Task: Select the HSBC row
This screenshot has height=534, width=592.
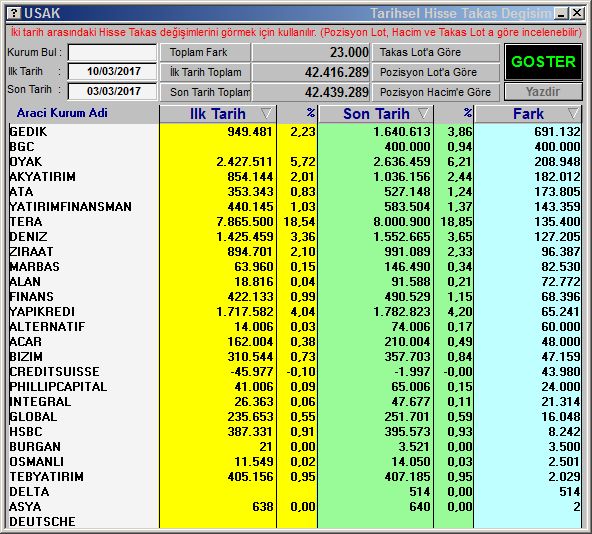Action: tap(295, 432)
